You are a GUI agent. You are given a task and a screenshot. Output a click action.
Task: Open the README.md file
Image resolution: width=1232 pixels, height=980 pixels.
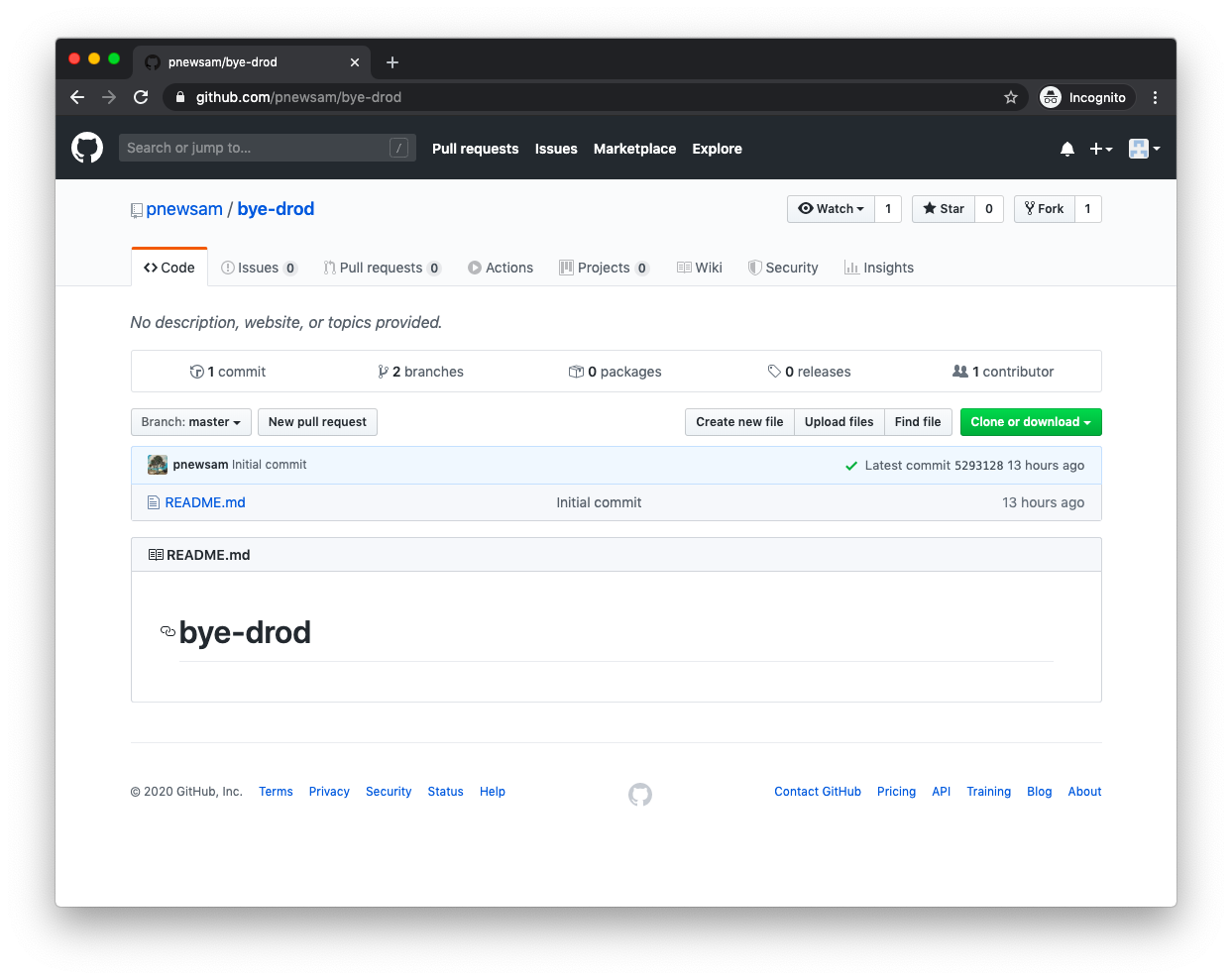point(205,502)
